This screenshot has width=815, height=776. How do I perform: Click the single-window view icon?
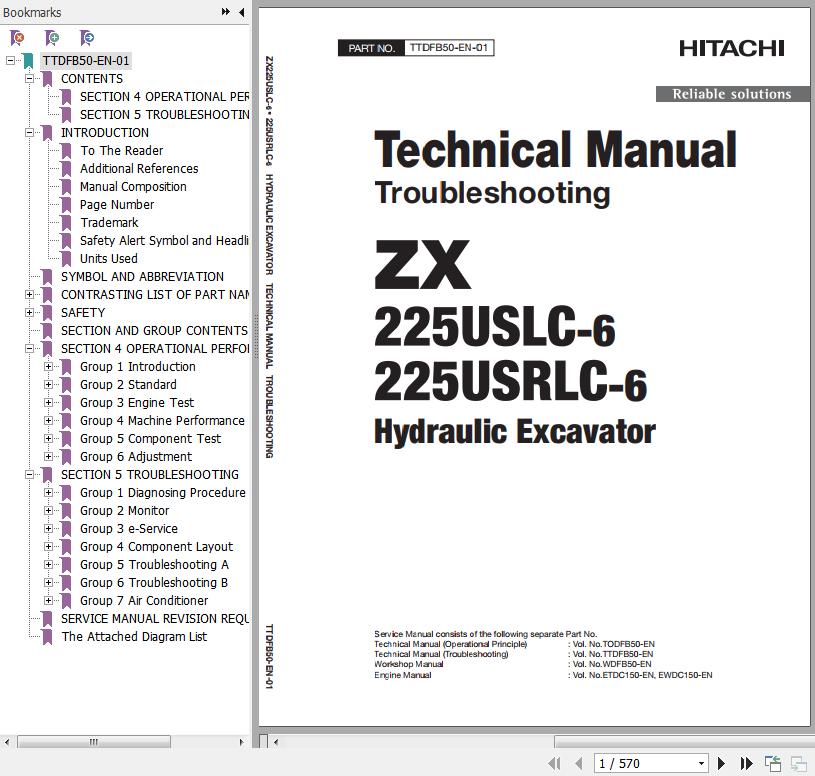click(x=773, y=763)
